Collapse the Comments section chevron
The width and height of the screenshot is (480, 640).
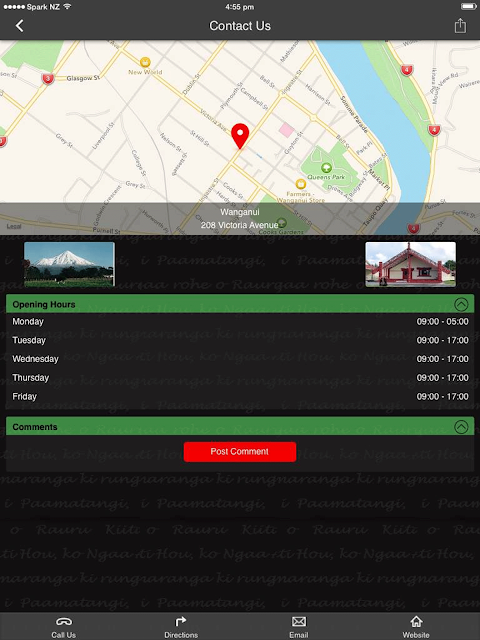tap(461, 427)
